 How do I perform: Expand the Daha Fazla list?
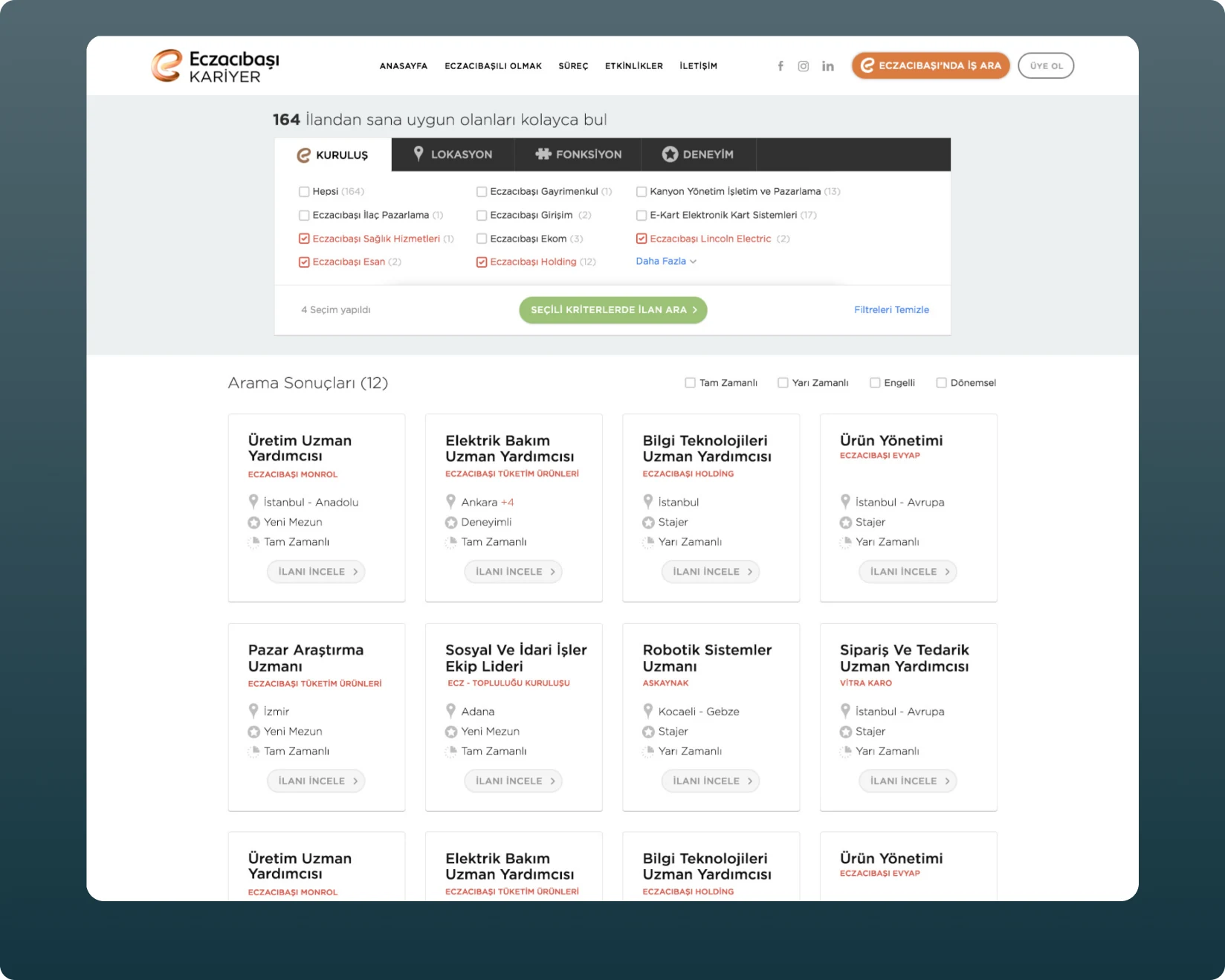click(666, 261)
